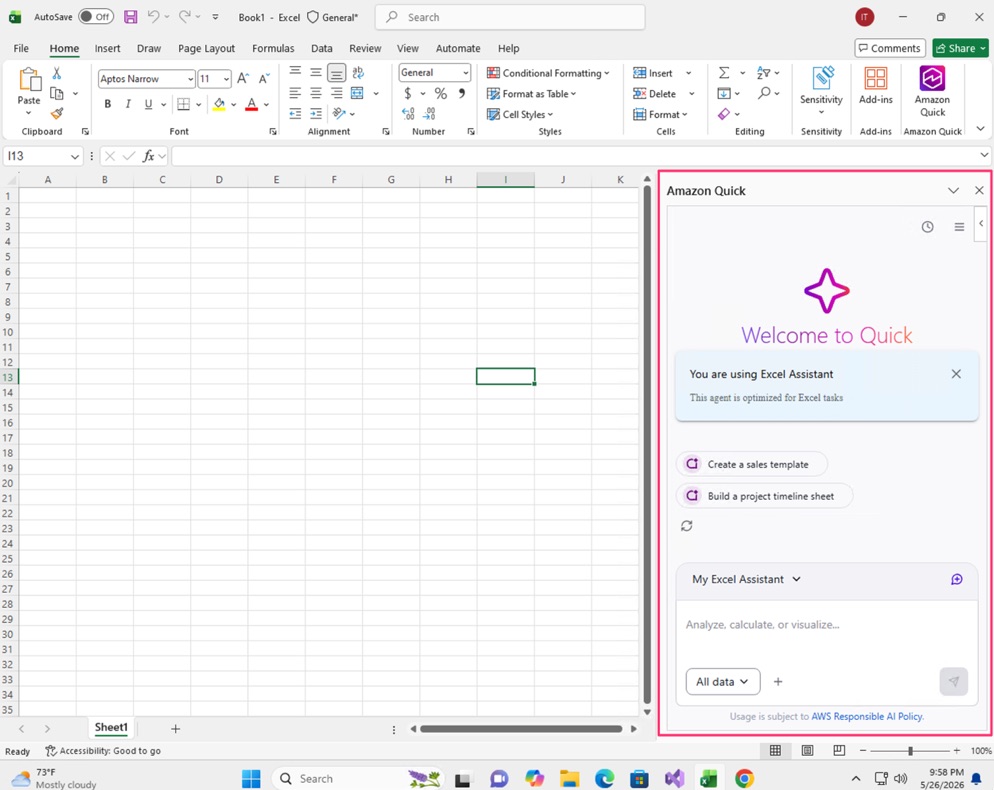Viewport: 994px width, 790px height.
Task: Switch to Page Break Preview in status bar
Action: [x=839, y=751]
